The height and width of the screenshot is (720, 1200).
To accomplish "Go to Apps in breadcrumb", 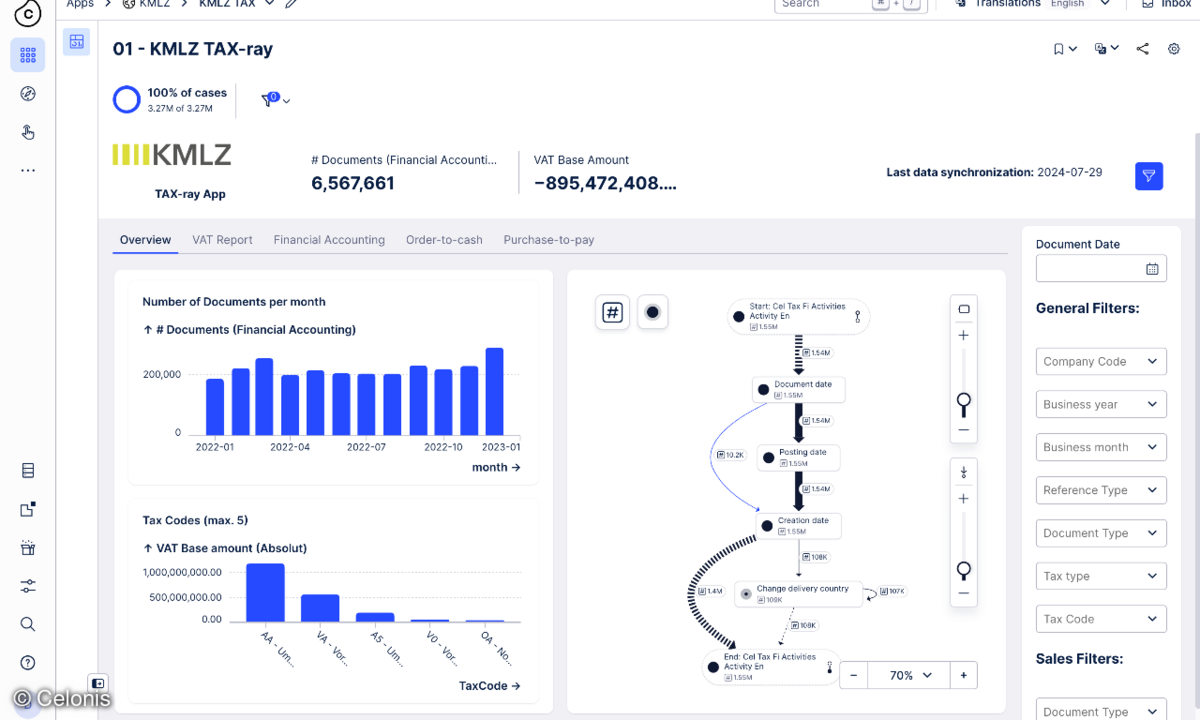I will coord(80,4).
